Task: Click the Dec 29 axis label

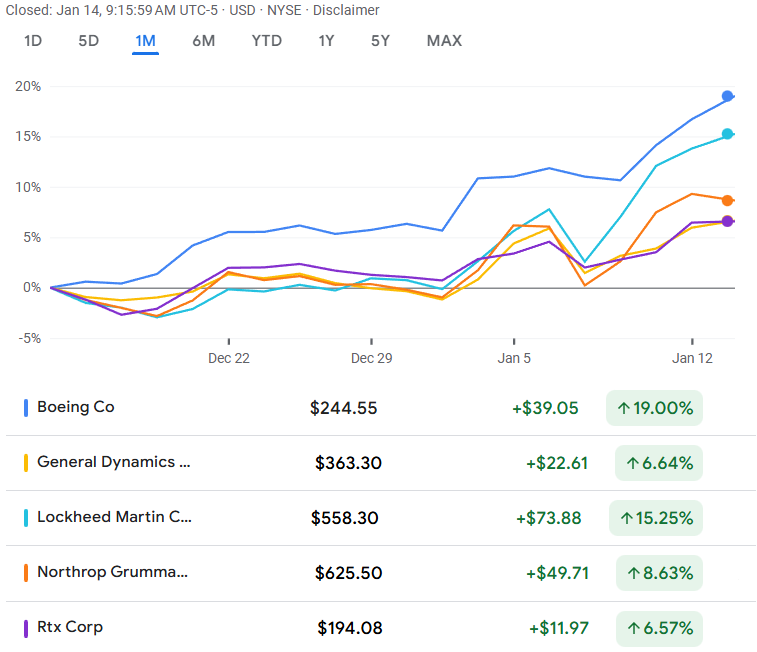Action: [x=371, y=358]
